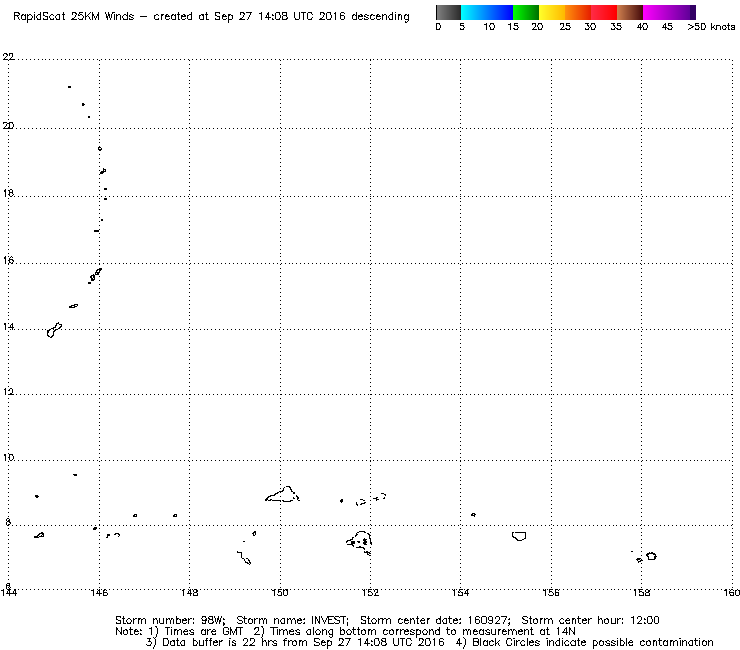Click the magenta 40-45 knots color segment
740x650 pixels.
coord(656,12)
